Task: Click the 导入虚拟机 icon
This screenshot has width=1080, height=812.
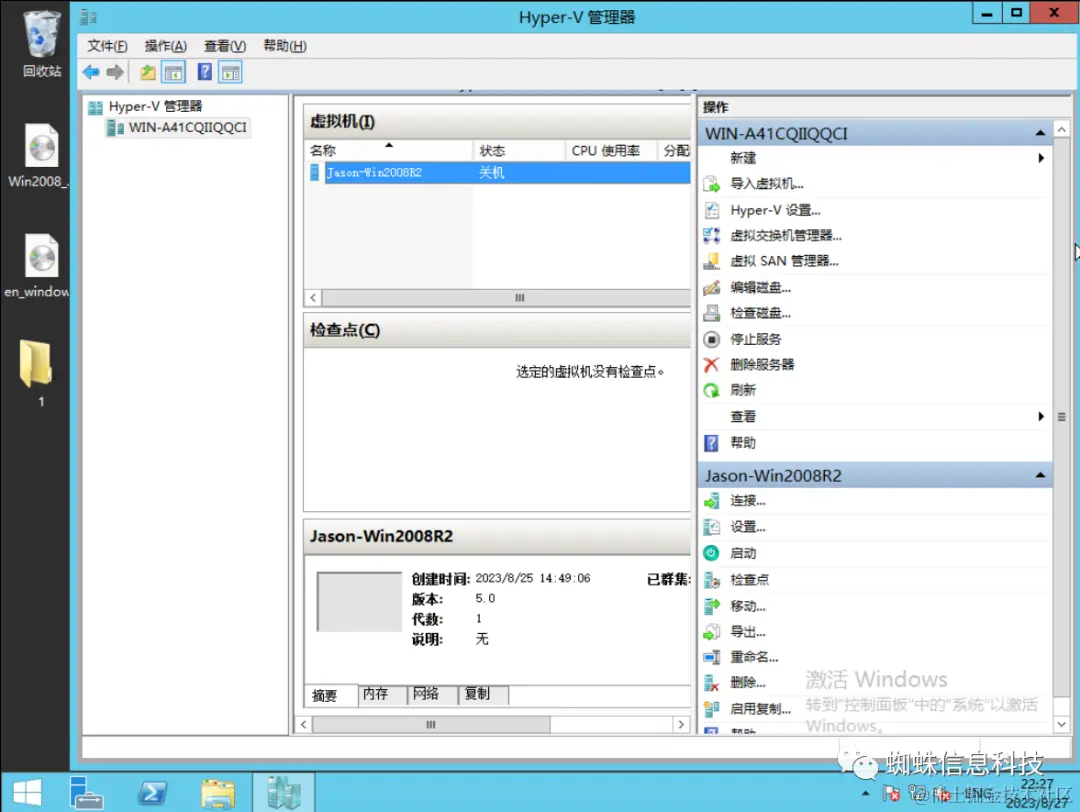Action: coord(712,184)
